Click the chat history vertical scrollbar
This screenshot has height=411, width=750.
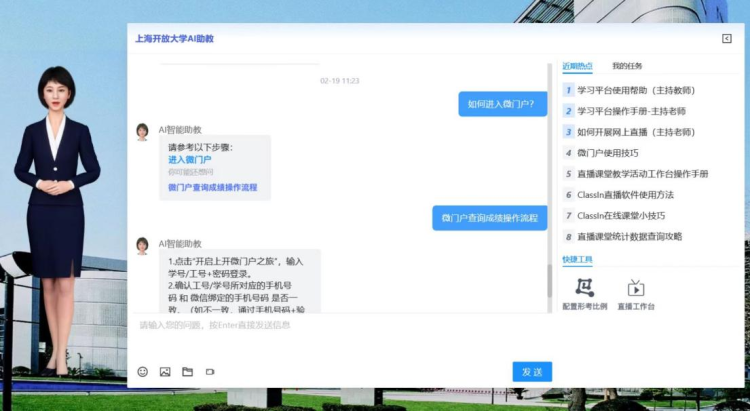(x=548, y=280)
